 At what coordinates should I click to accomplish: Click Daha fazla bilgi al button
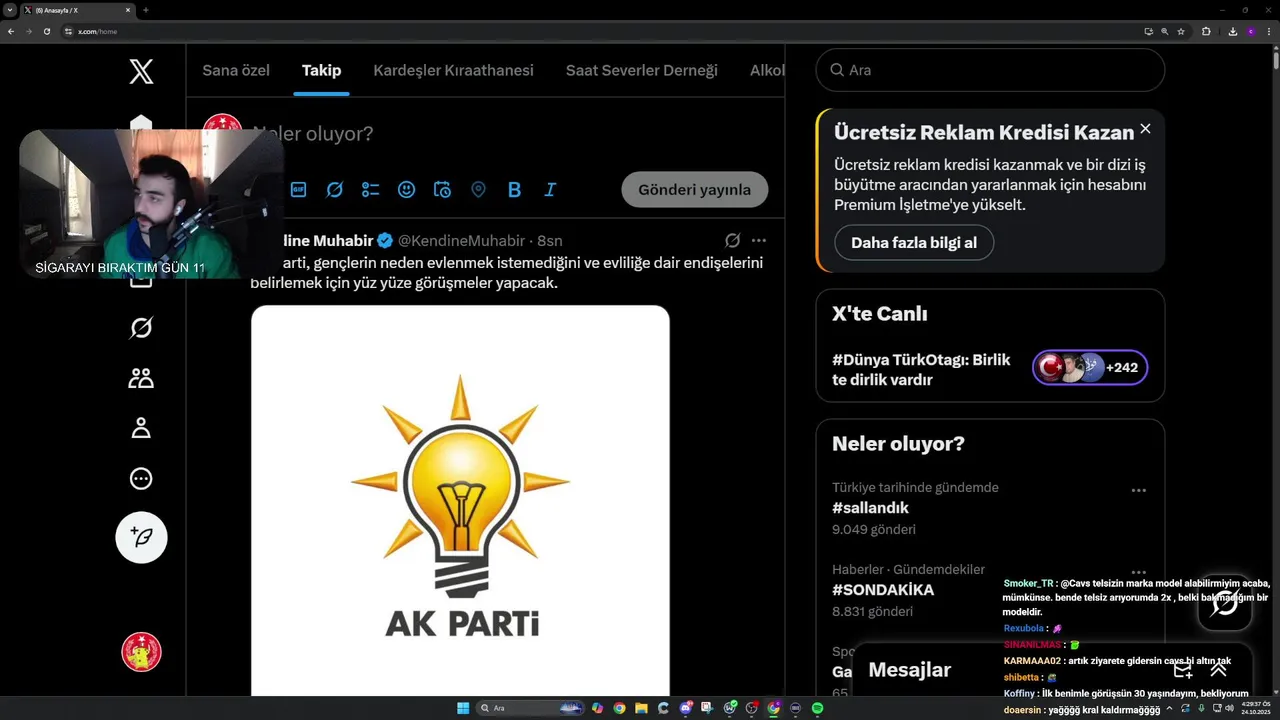[914, 242]
